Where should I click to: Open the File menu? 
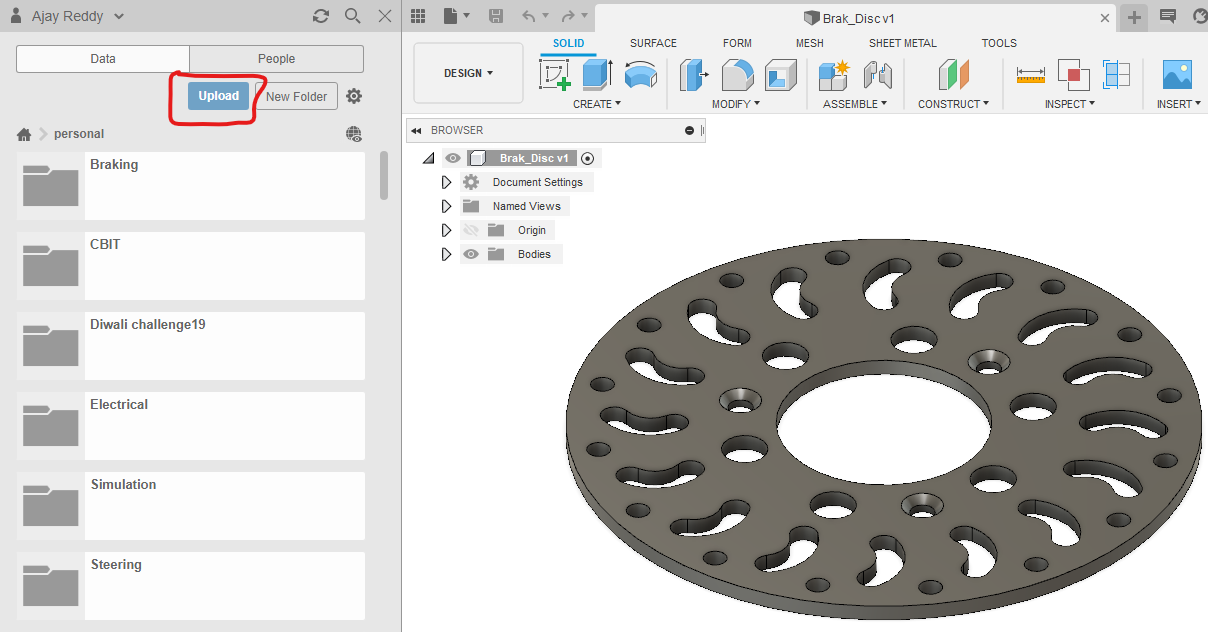click(x=456, y=16)
